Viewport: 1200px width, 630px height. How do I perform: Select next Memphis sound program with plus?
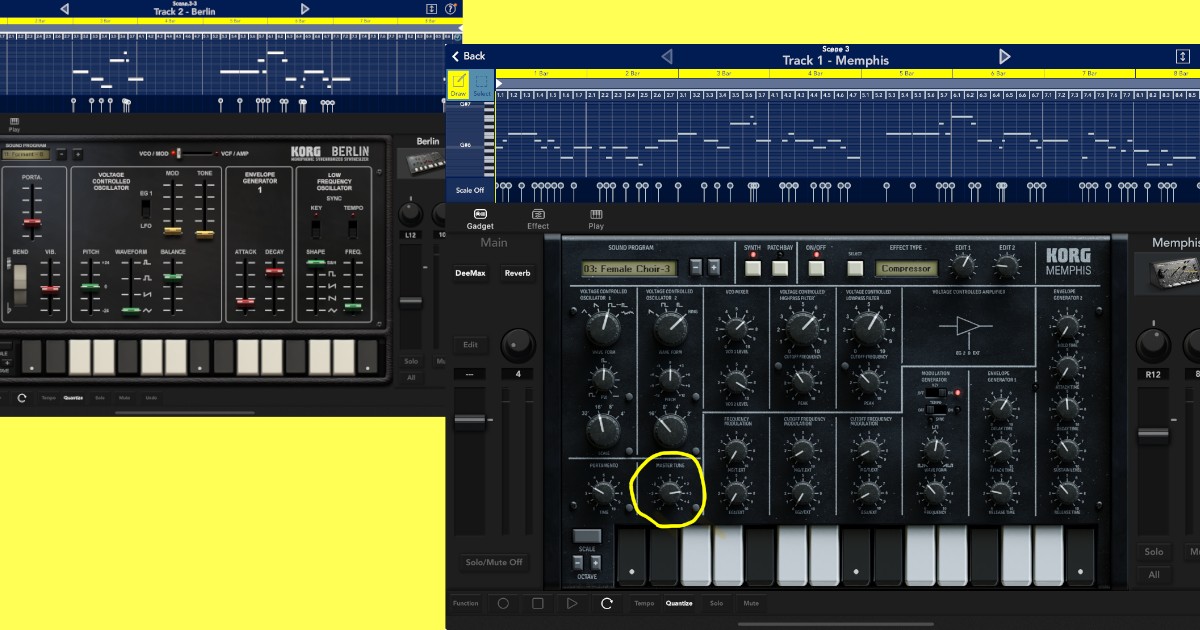713,268
